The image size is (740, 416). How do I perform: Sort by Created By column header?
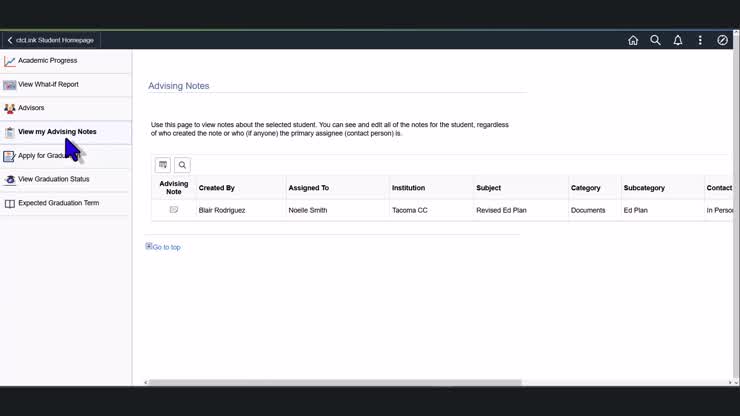[217, 188]
